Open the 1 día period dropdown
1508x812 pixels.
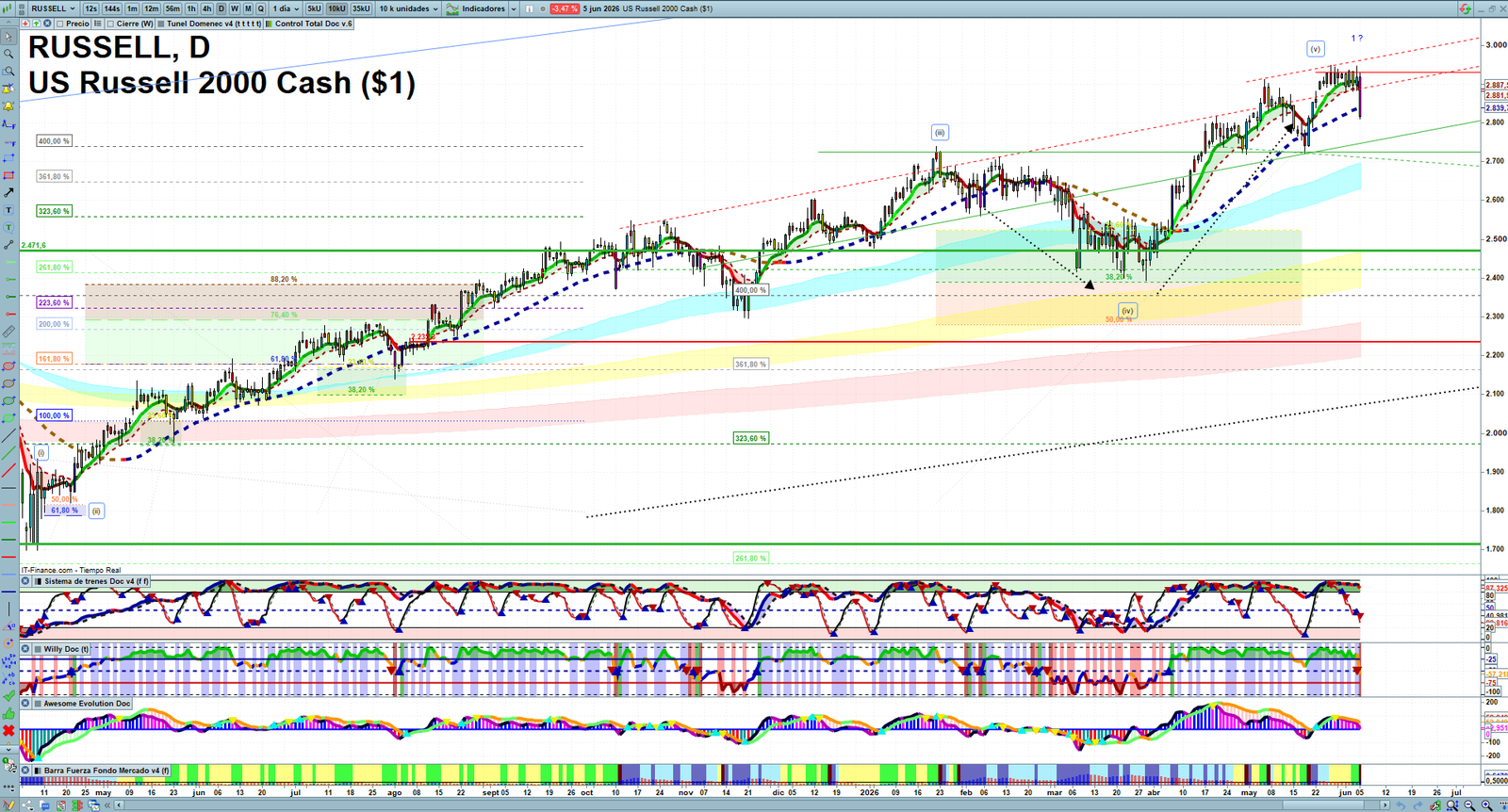pyautogui.click(x=287, y=8)
